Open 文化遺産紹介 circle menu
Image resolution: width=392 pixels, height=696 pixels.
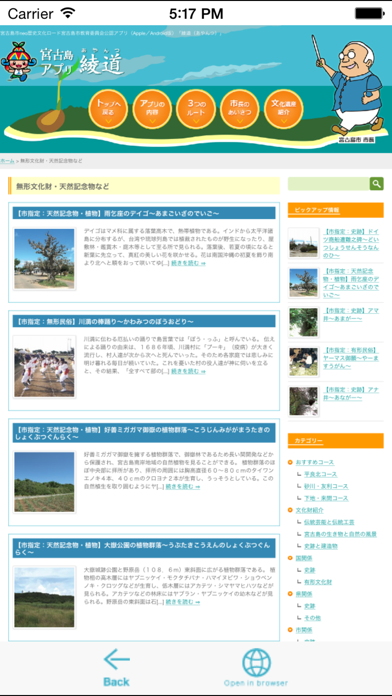(x=284, y=109)
